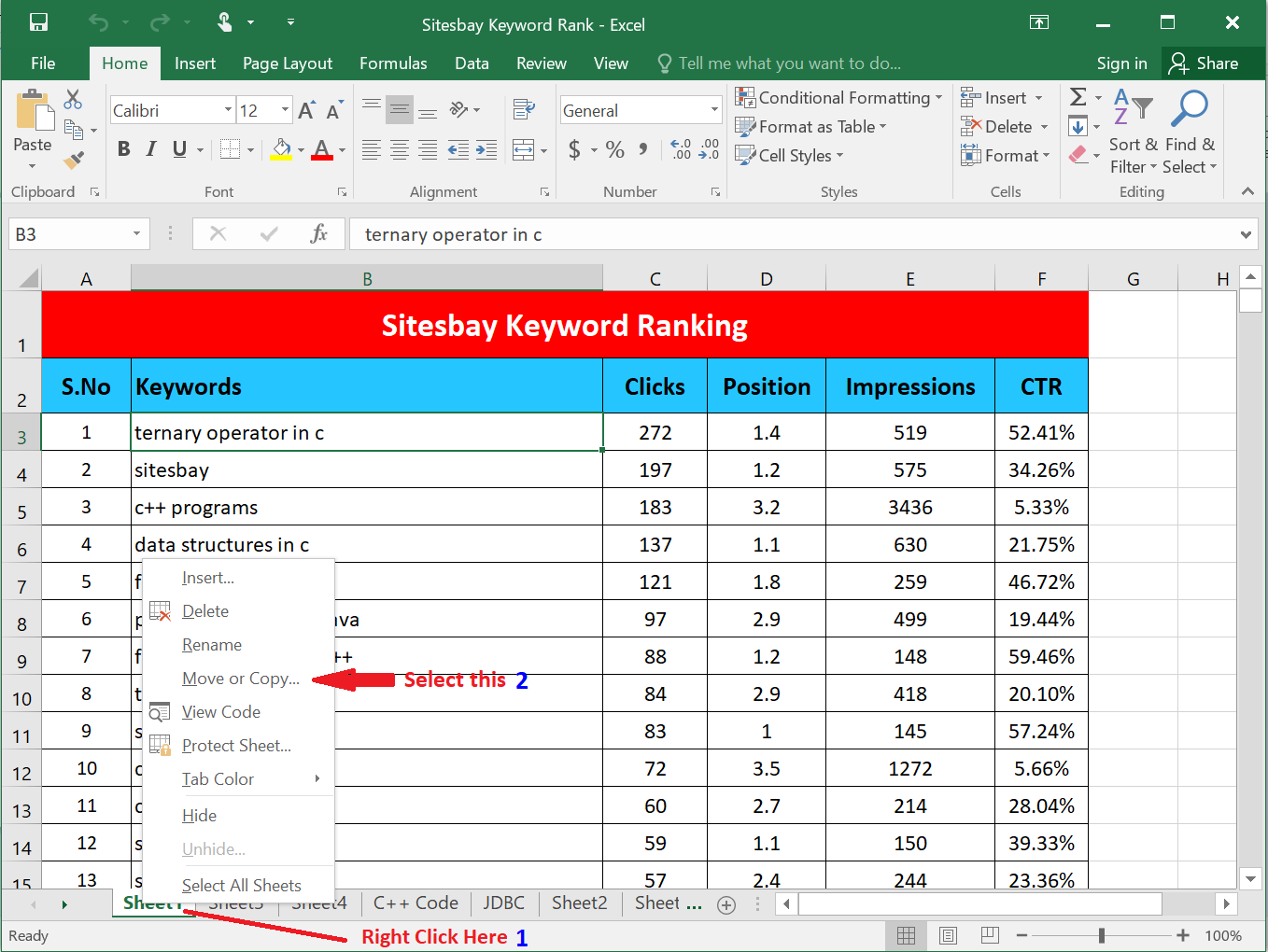Screen dimensions: 1268x952
Task: Click Merge & Center icon
Action: point(524,149)
